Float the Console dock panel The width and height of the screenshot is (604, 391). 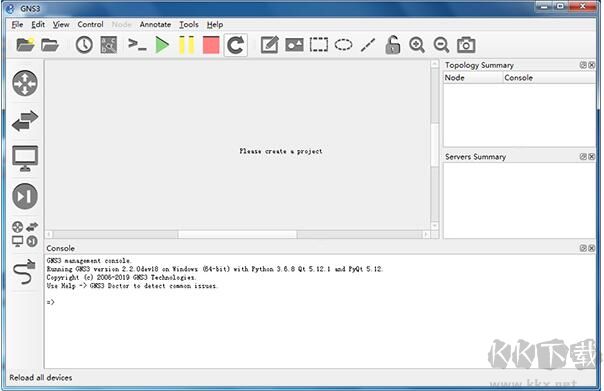point(583,248)
